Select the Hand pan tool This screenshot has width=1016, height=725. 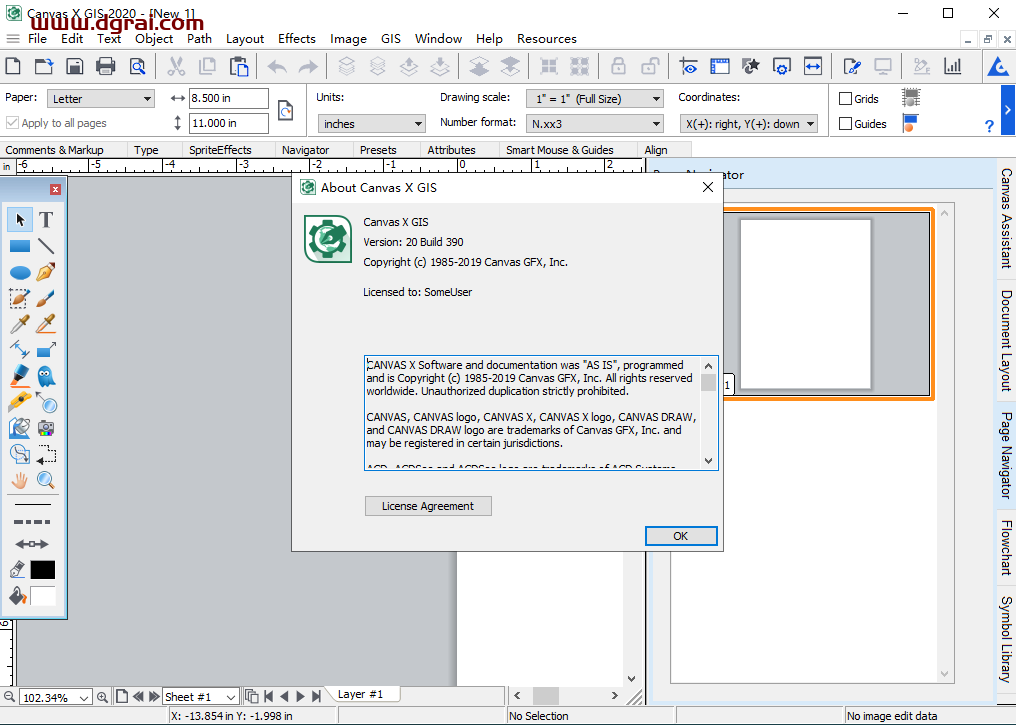20,480
